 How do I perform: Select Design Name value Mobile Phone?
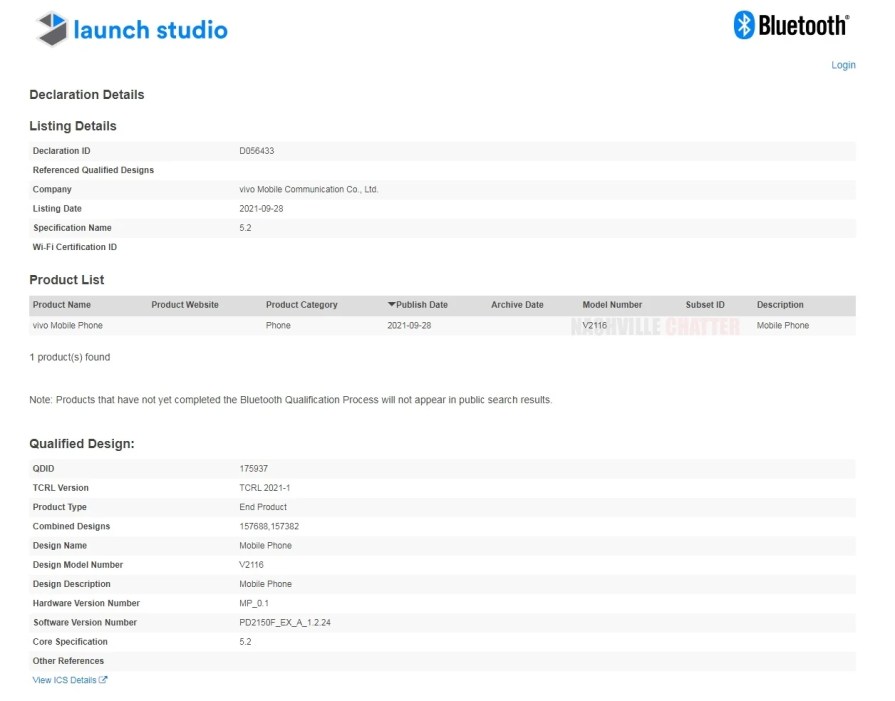coord(265,546)
